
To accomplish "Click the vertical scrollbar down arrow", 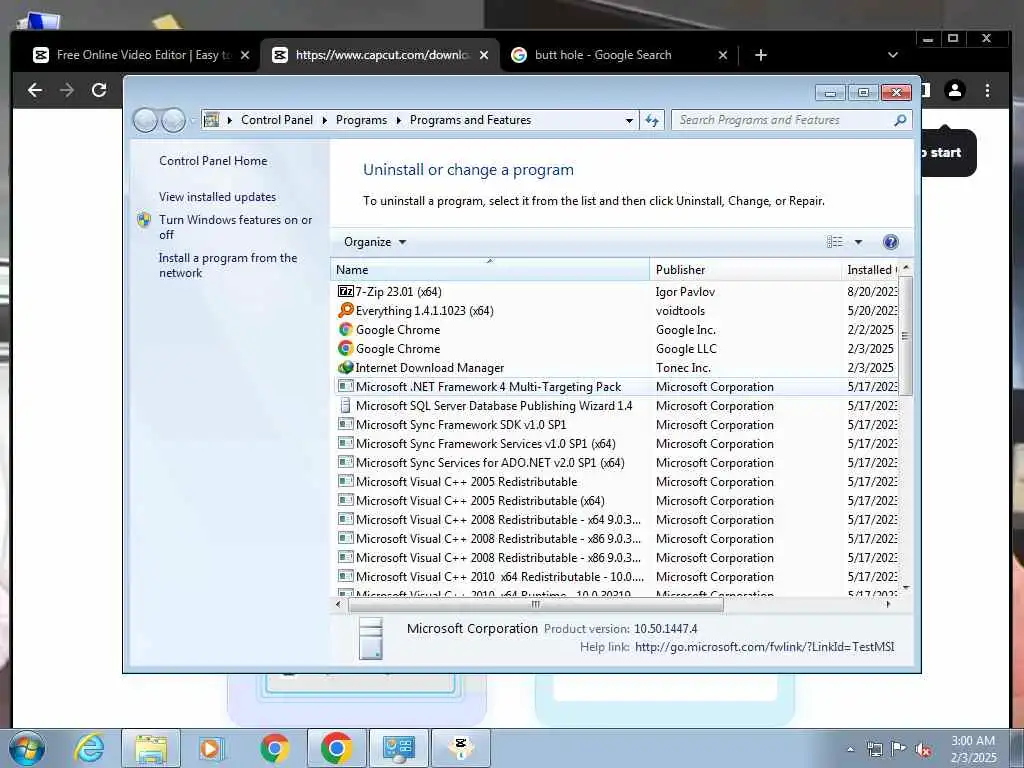I will [905, 588].
